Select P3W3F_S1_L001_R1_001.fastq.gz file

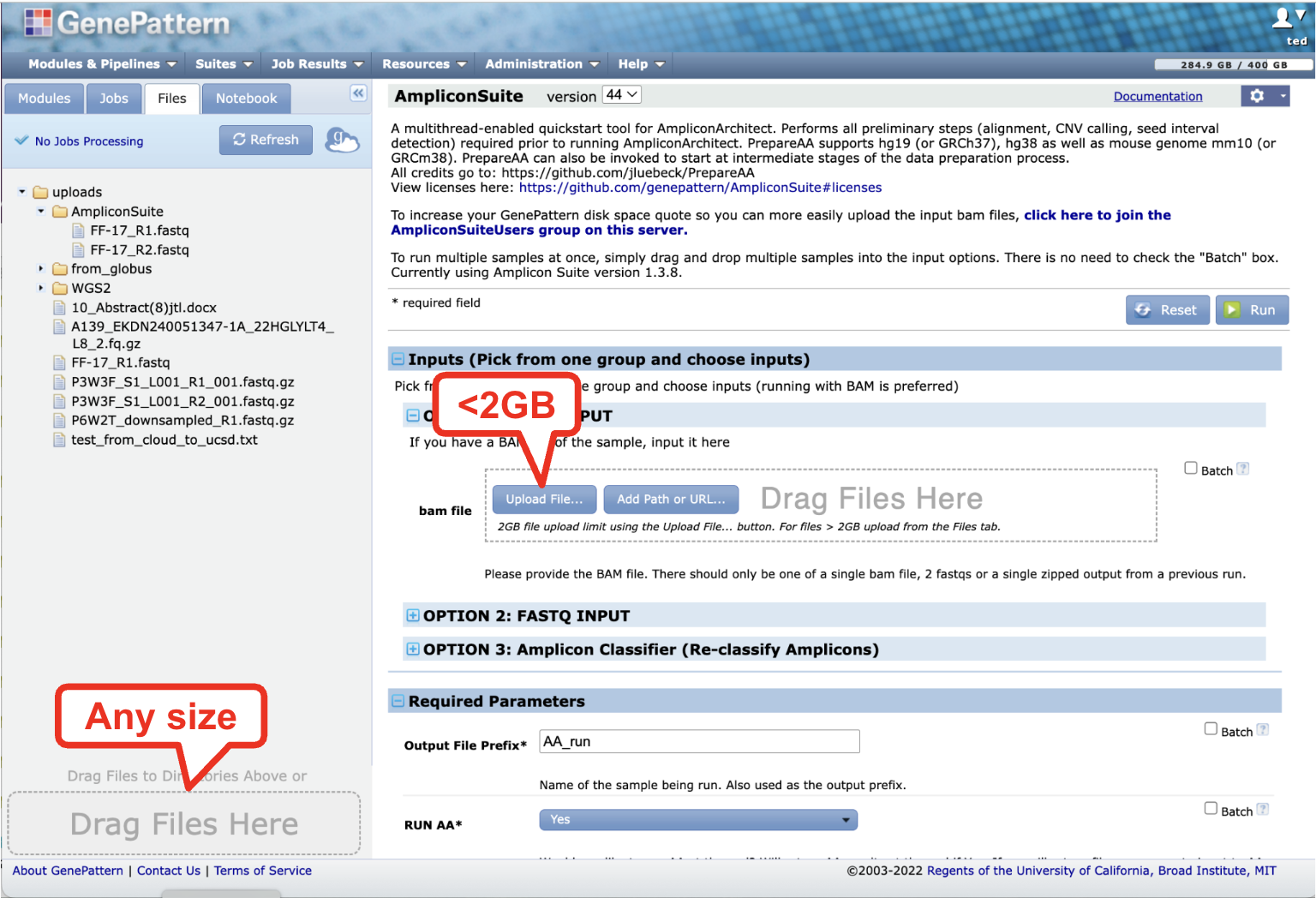(x=182, y=382)
